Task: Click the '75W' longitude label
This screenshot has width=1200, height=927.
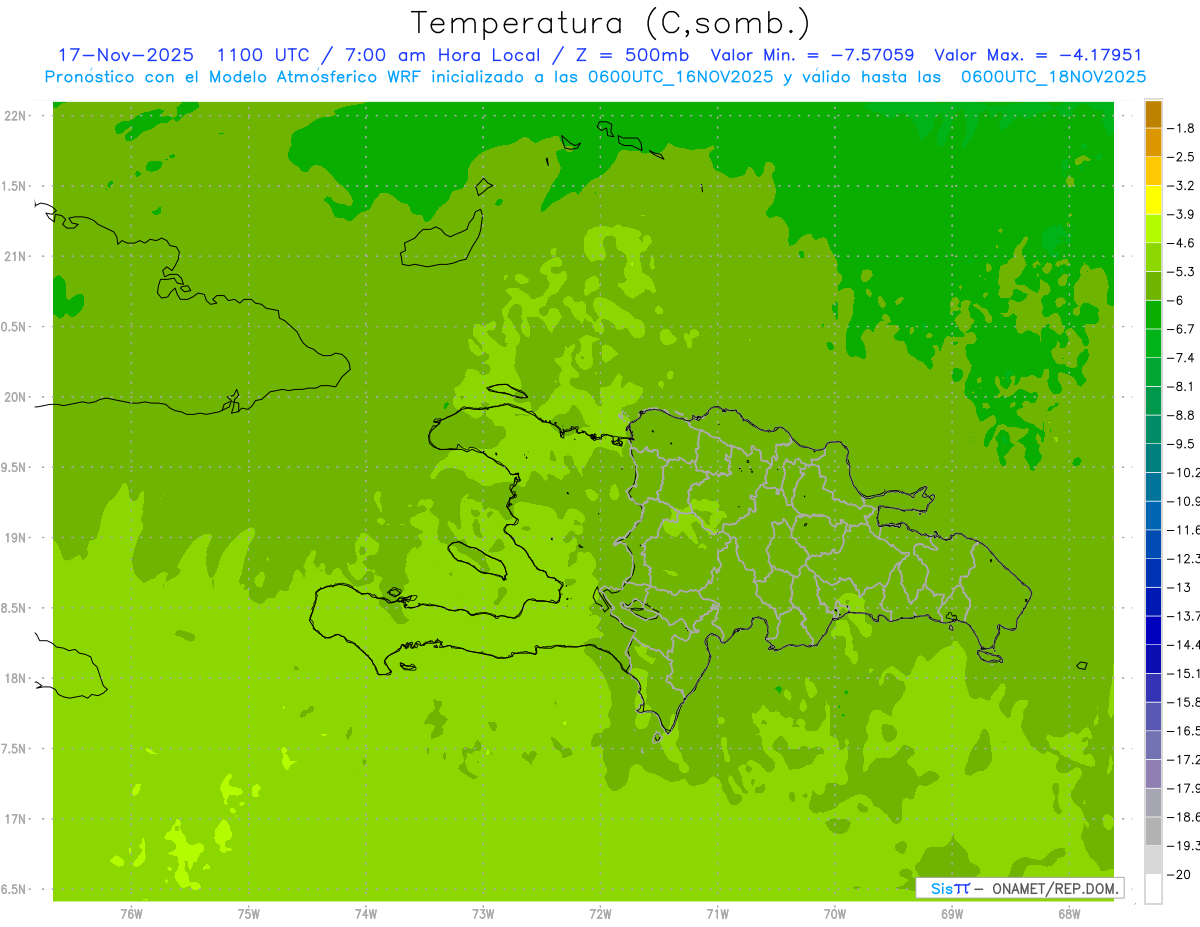Action: point(249,914)
